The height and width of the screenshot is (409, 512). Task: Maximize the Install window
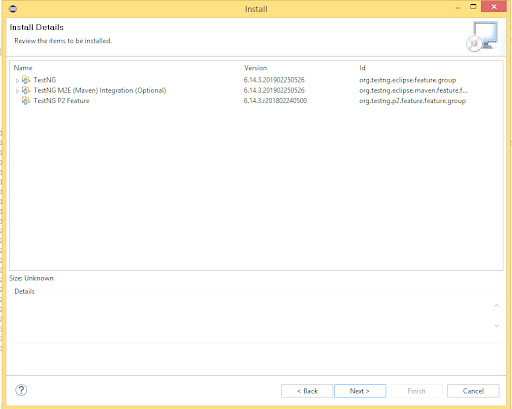473,7
